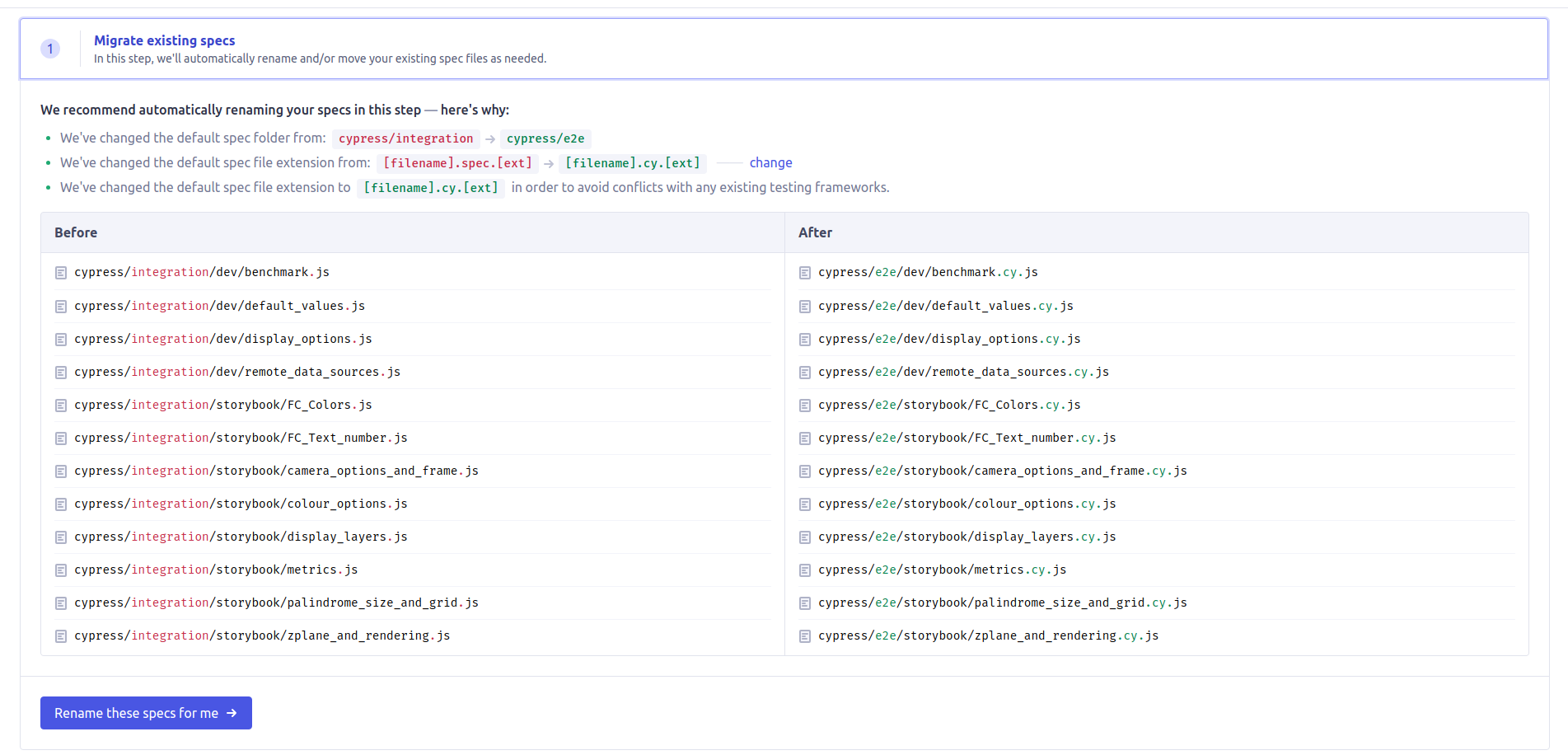Viewport: 1568px width, 755px height.
Task: Click file icon beside After e2e/dev/default_values.cy.js
Action: coord(805,307)
